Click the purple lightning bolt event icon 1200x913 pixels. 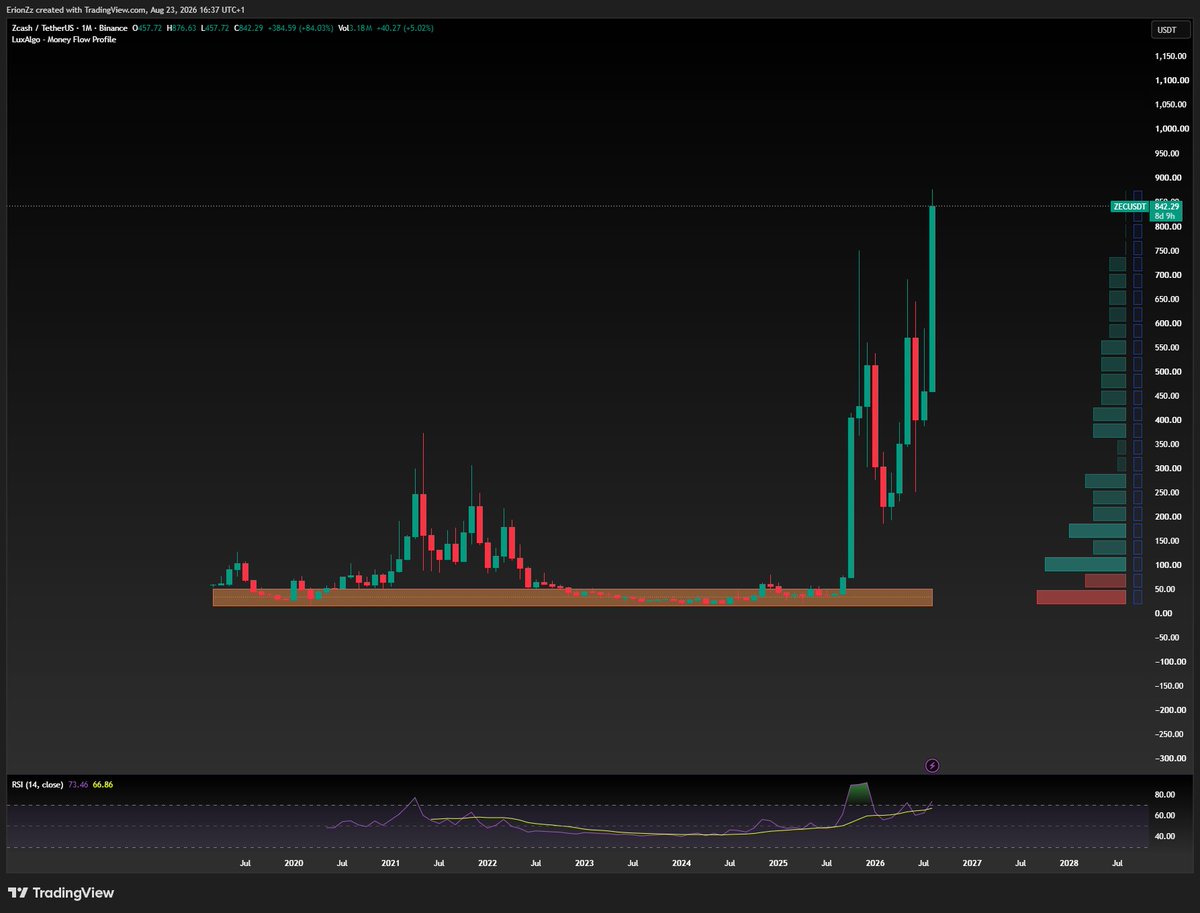932,765
